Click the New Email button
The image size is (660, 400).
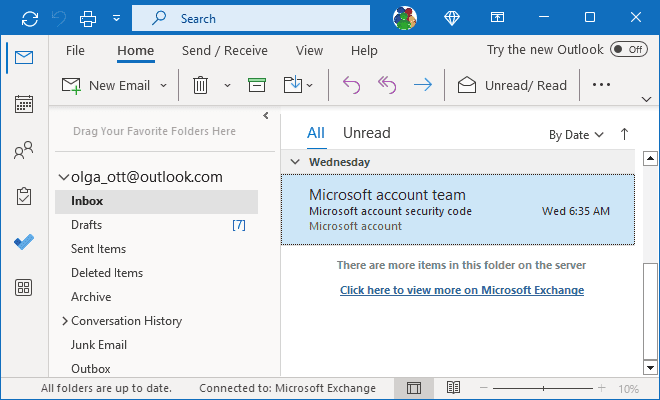[105, 85]
